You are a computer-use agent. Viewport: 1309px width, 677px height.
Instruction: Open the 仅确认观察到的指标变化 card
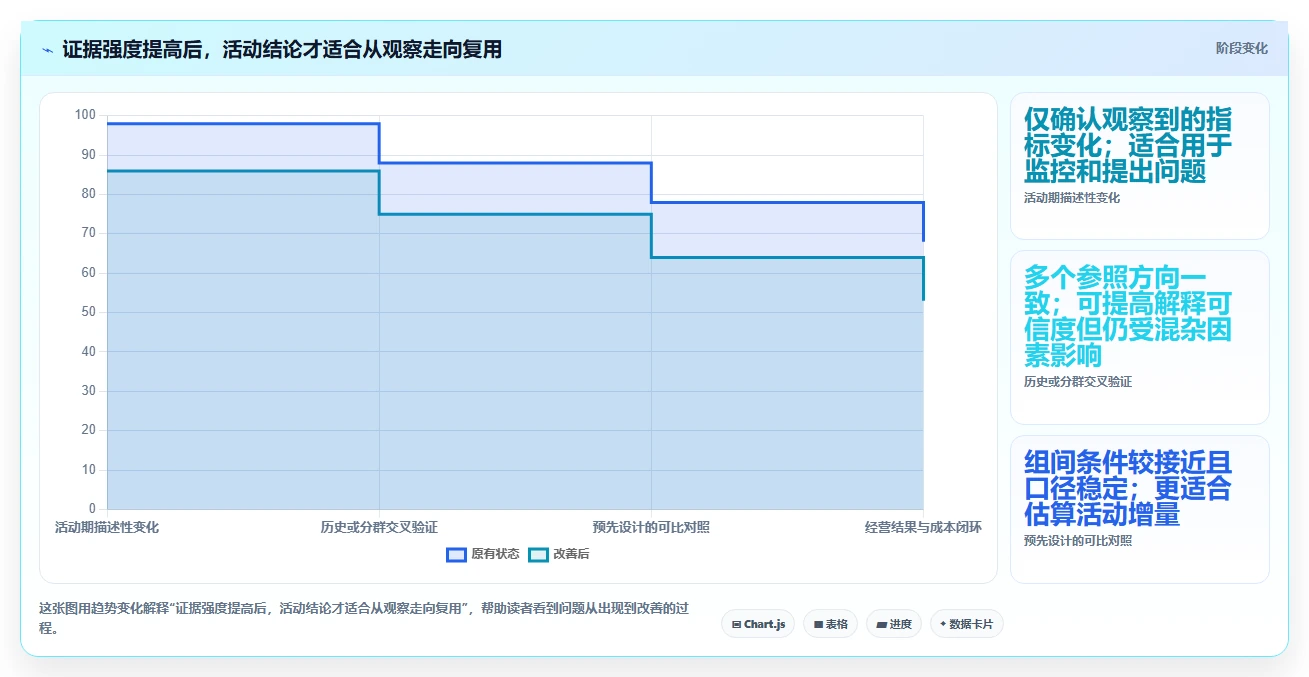(1139, 166)
